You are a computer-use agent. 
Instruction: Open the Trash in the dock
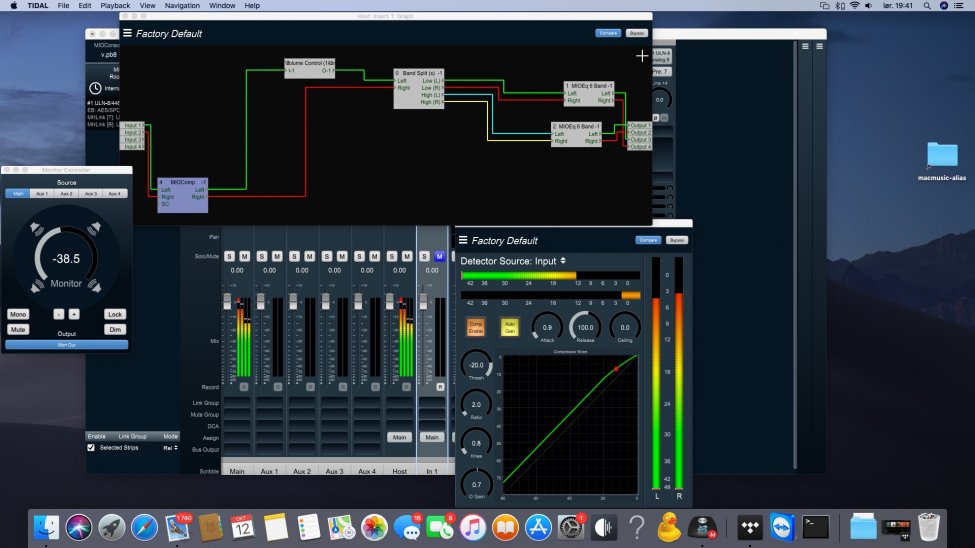928,527
